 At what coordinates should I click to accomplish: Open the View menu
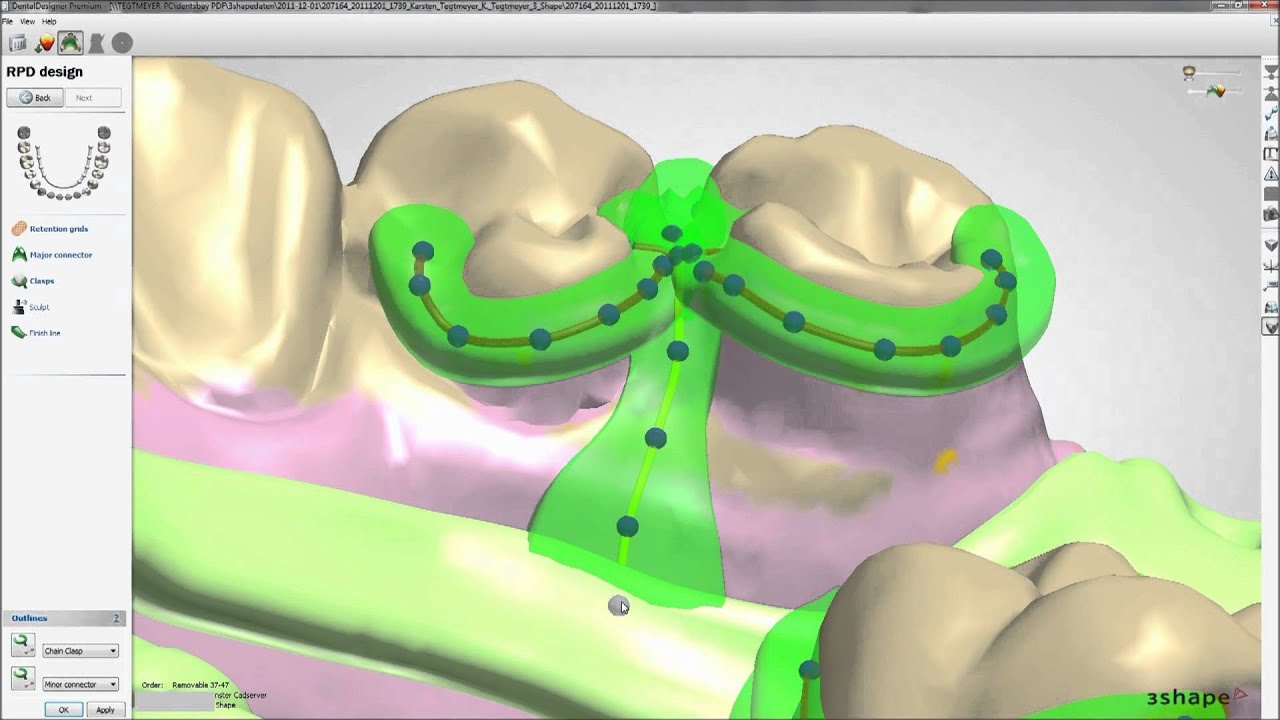click(27, 21)
